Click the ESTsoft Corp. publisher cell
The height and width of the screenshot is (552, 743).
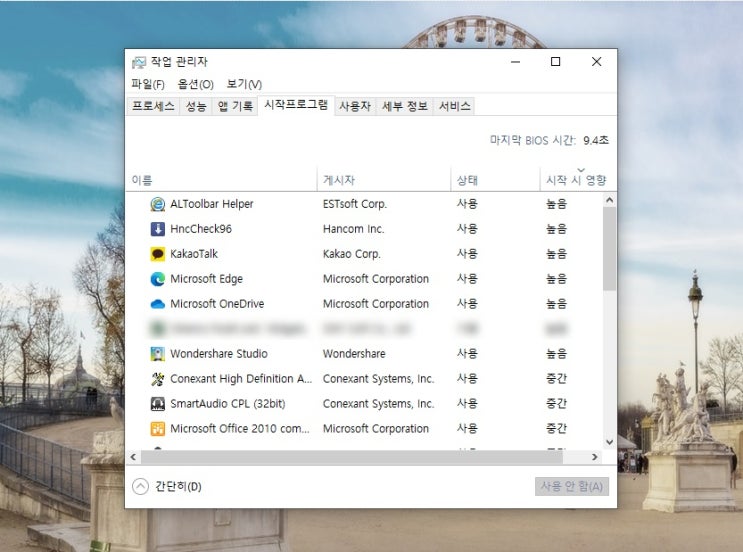tap(355, 204)
